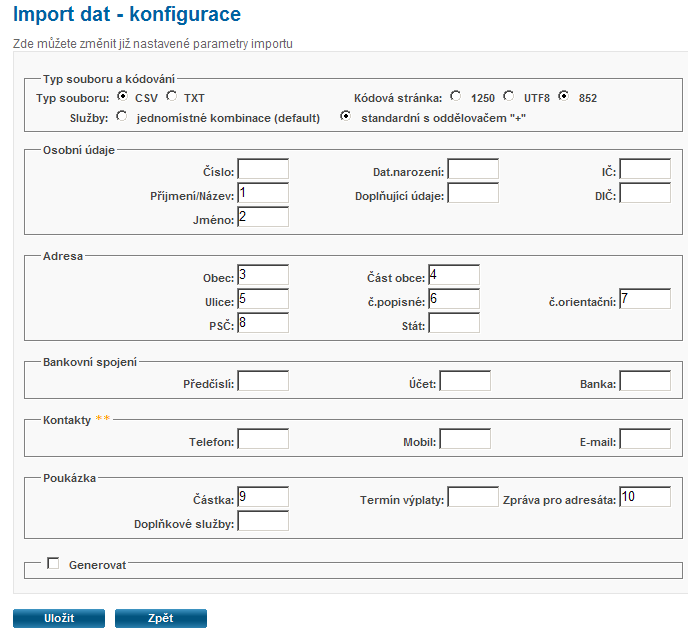Viewport: 688px width, 633px height.
Task: Select the TXT file type option
Action: tap(172, 96)
